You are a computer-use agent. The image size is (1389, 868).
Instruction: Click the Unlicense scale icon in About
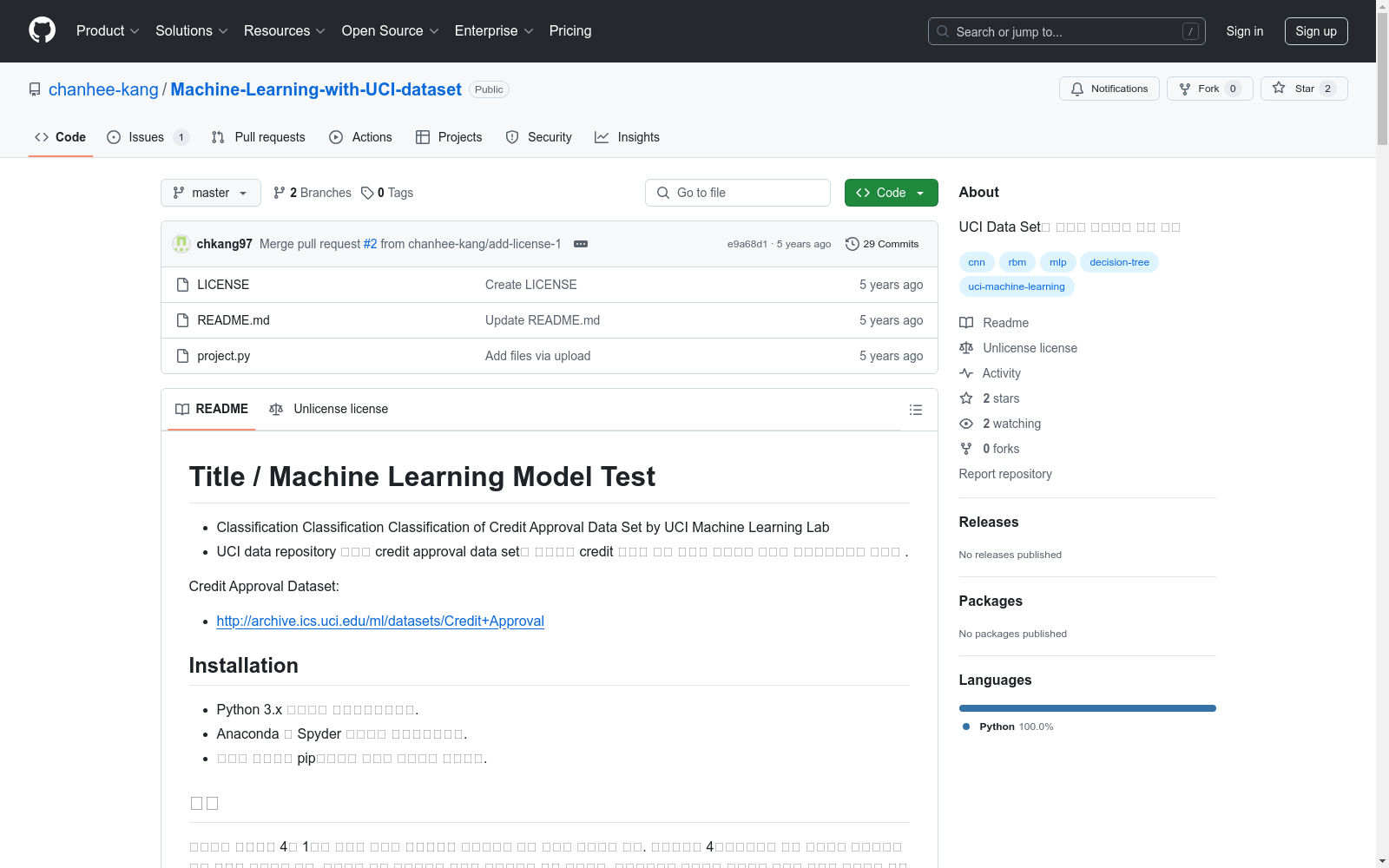tap(966, 348)
